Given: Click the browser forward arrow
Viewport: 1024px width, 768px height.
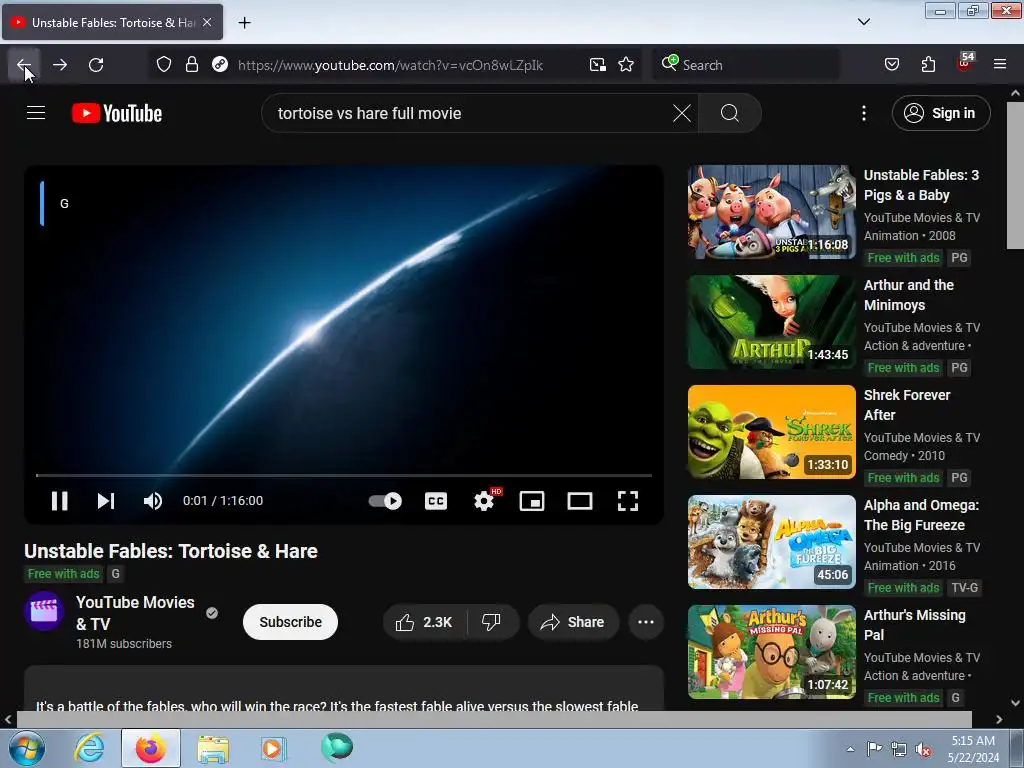Looking at the screenshot, I should pyautogui.click(x=60, y=65).
